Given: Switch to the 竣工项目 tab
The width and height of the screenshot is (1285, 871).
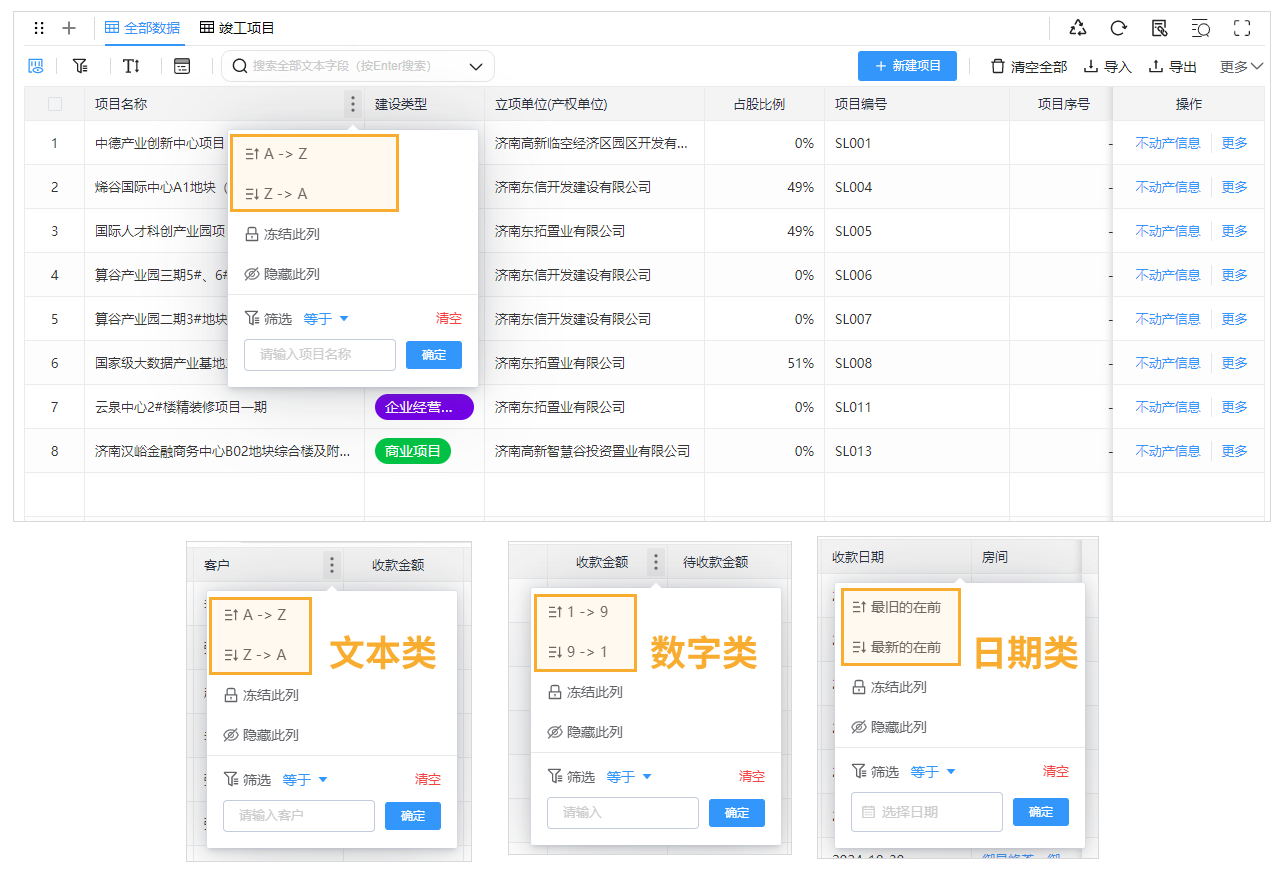Looking at the screenshot, I should pos(236,28).
